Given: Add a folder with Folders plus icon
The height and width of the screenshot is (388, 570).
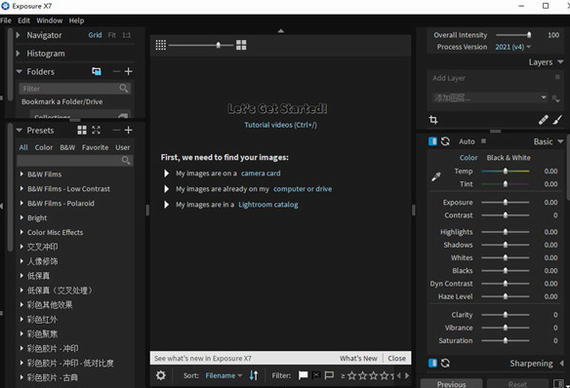Looking at the screenshot, I should click(128, 71).
